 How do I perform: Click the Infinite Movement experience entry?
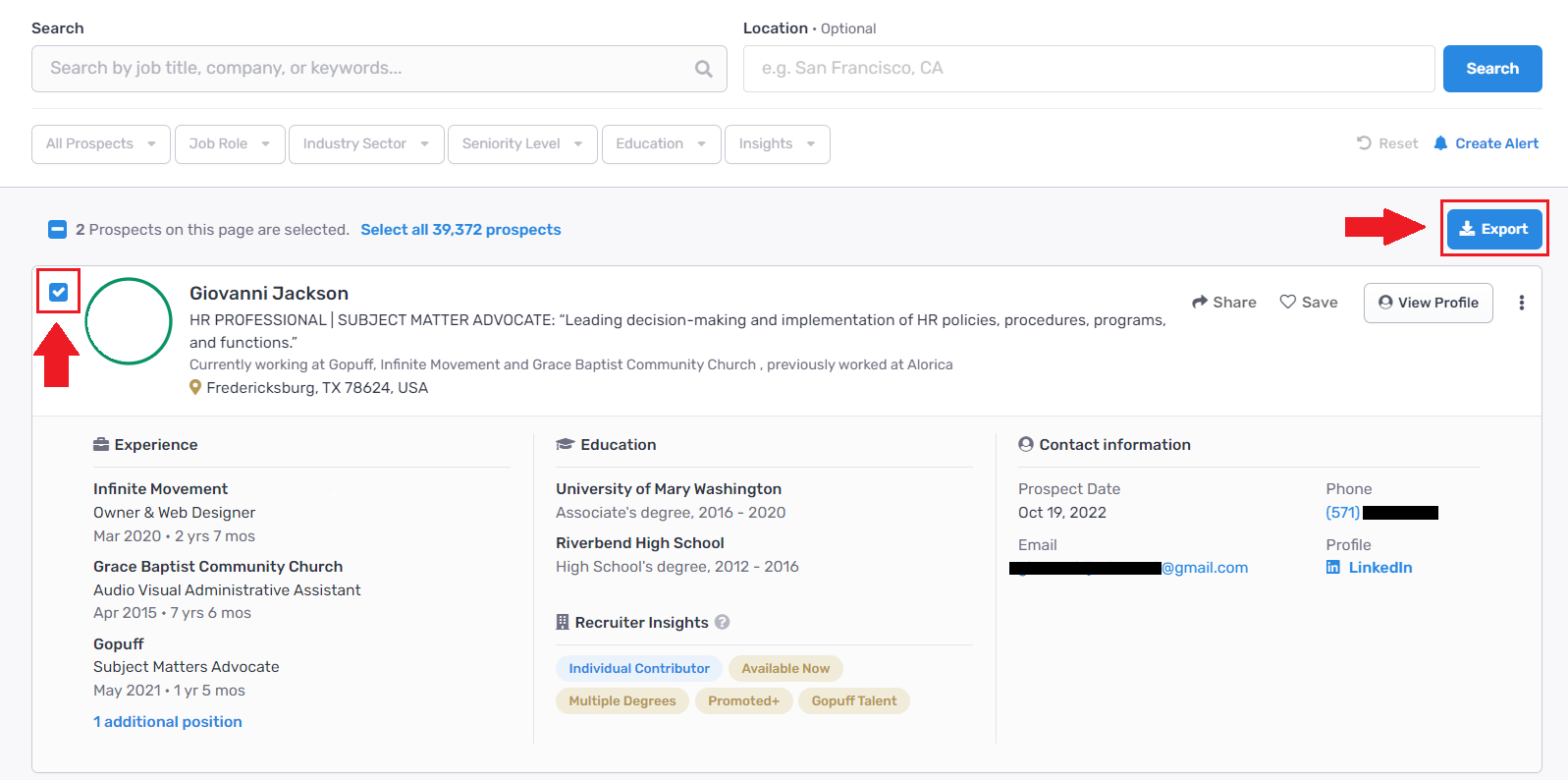[160, 489]
